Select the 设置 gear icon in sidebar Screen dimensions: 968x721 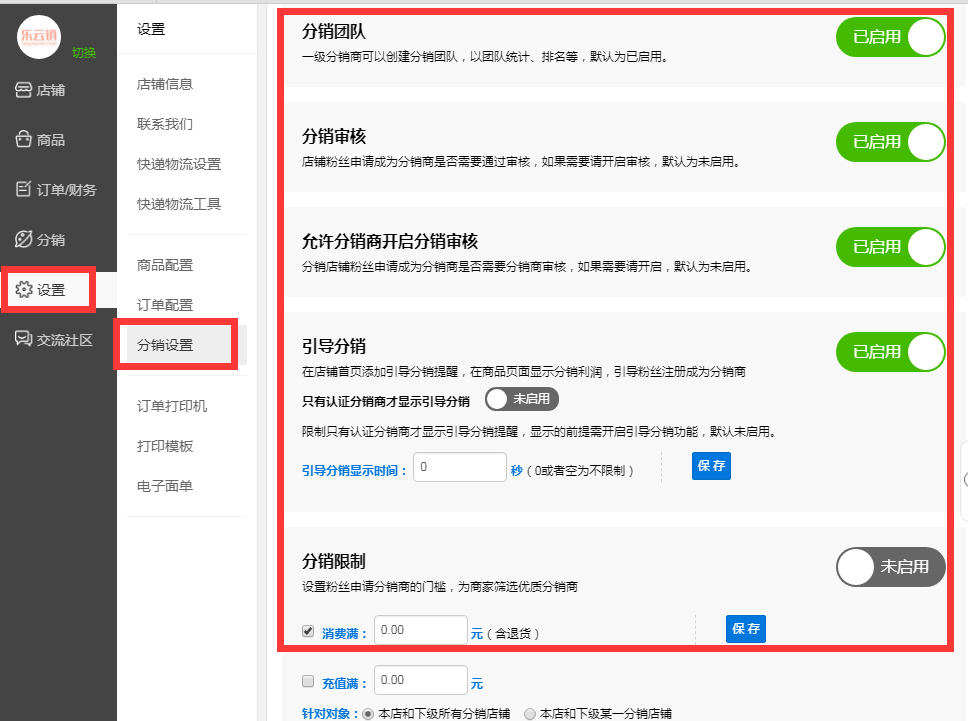pos(24,290)
